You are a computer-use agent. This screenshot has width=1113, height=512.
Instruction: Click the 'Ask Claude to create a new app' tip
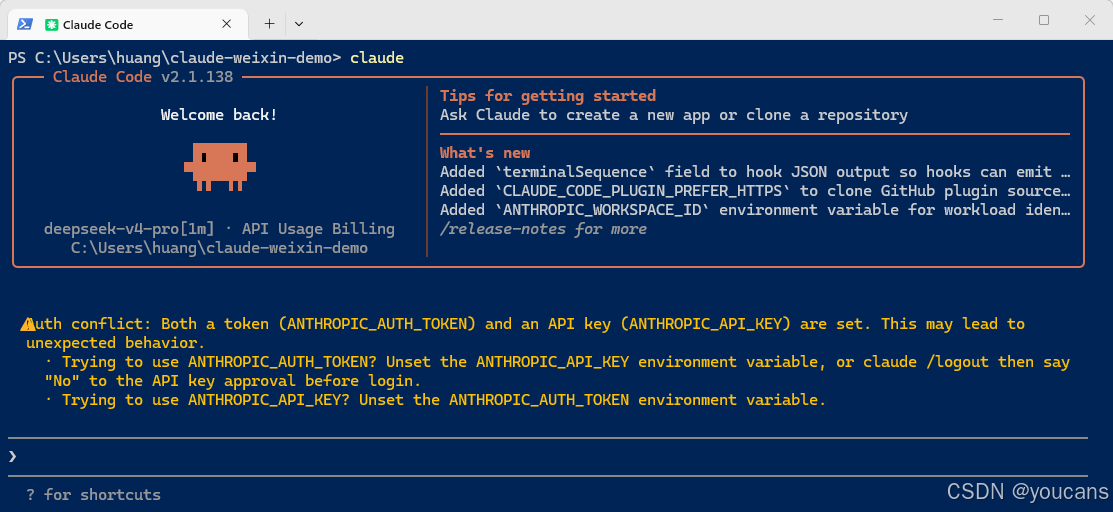click(674, 115)
